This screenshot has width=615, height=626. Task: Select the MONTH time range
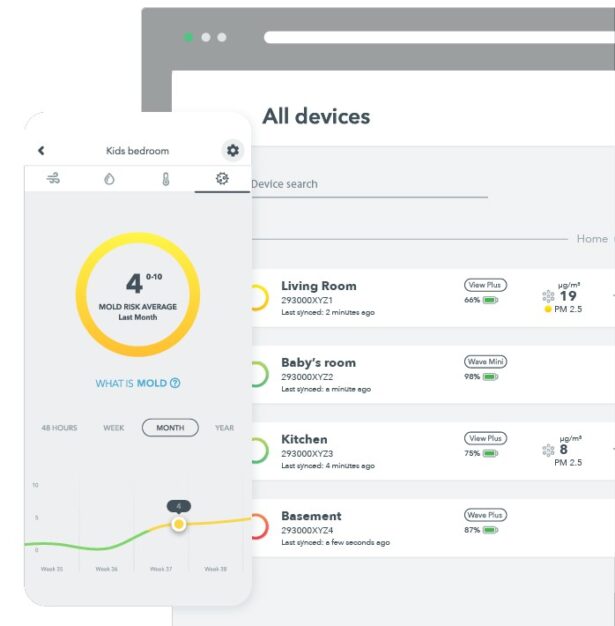click(170, 428)
